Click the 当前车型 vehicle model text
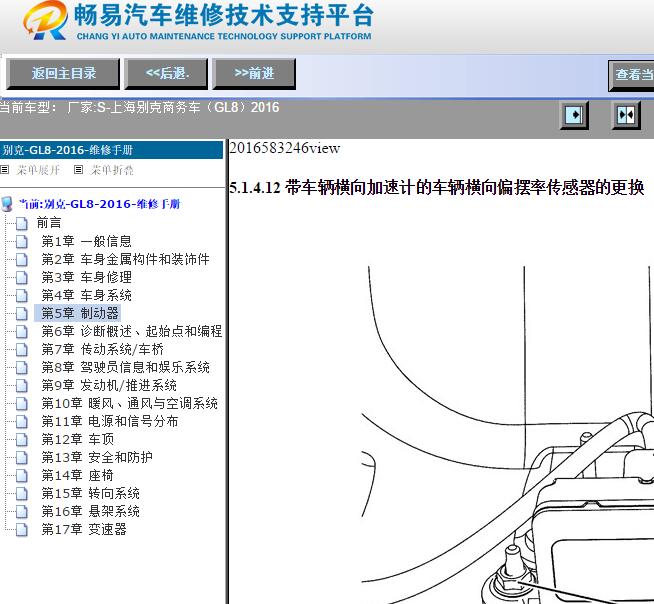The height and width of the screenshot is (604, 654). click(139, 108)
